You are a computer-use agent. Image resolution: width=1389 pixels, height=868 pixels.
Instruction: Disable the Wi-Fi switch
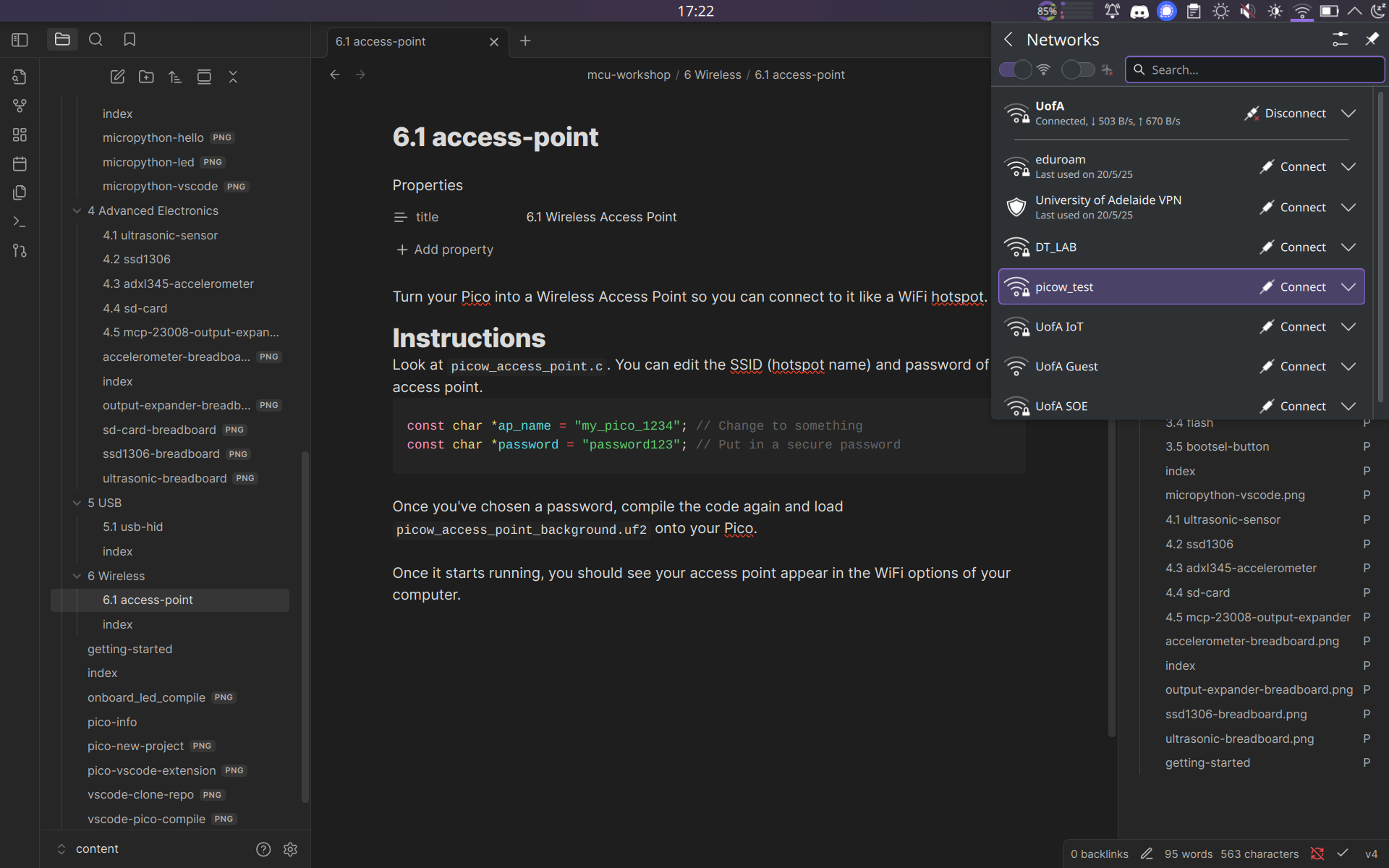pos(1015,69)
